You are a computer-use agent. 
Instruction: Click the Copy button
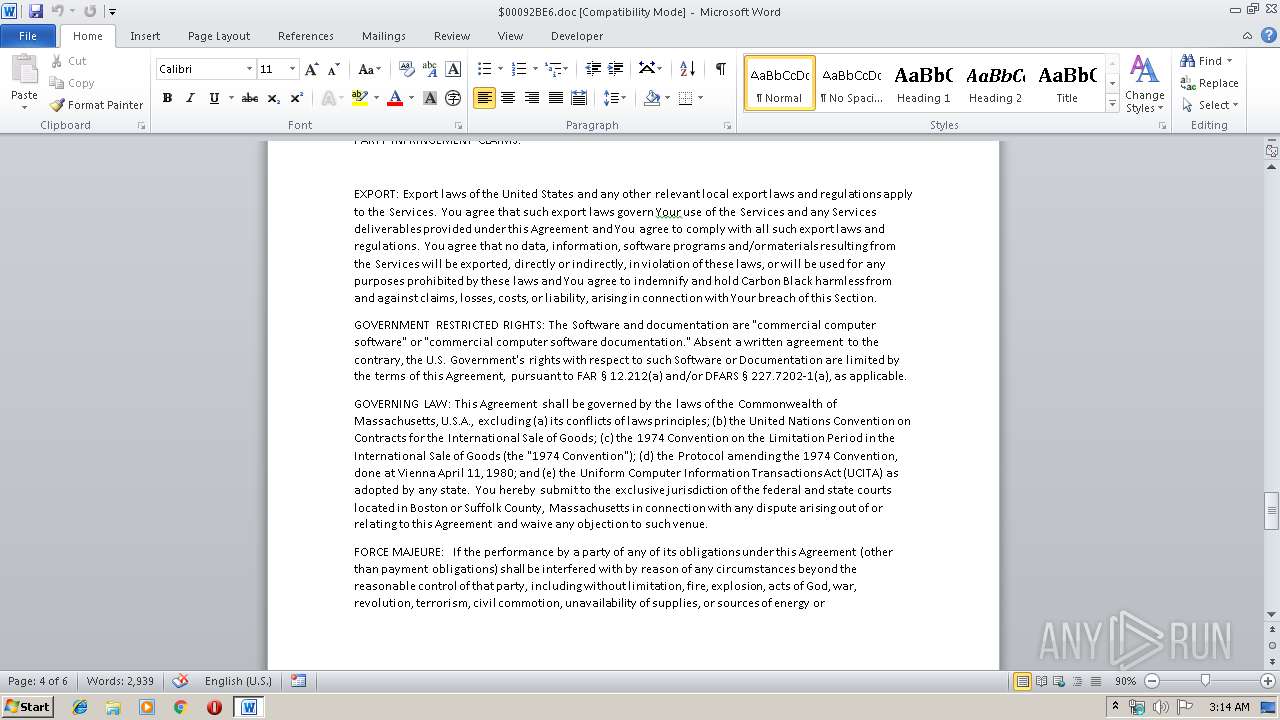click(72, 83)
